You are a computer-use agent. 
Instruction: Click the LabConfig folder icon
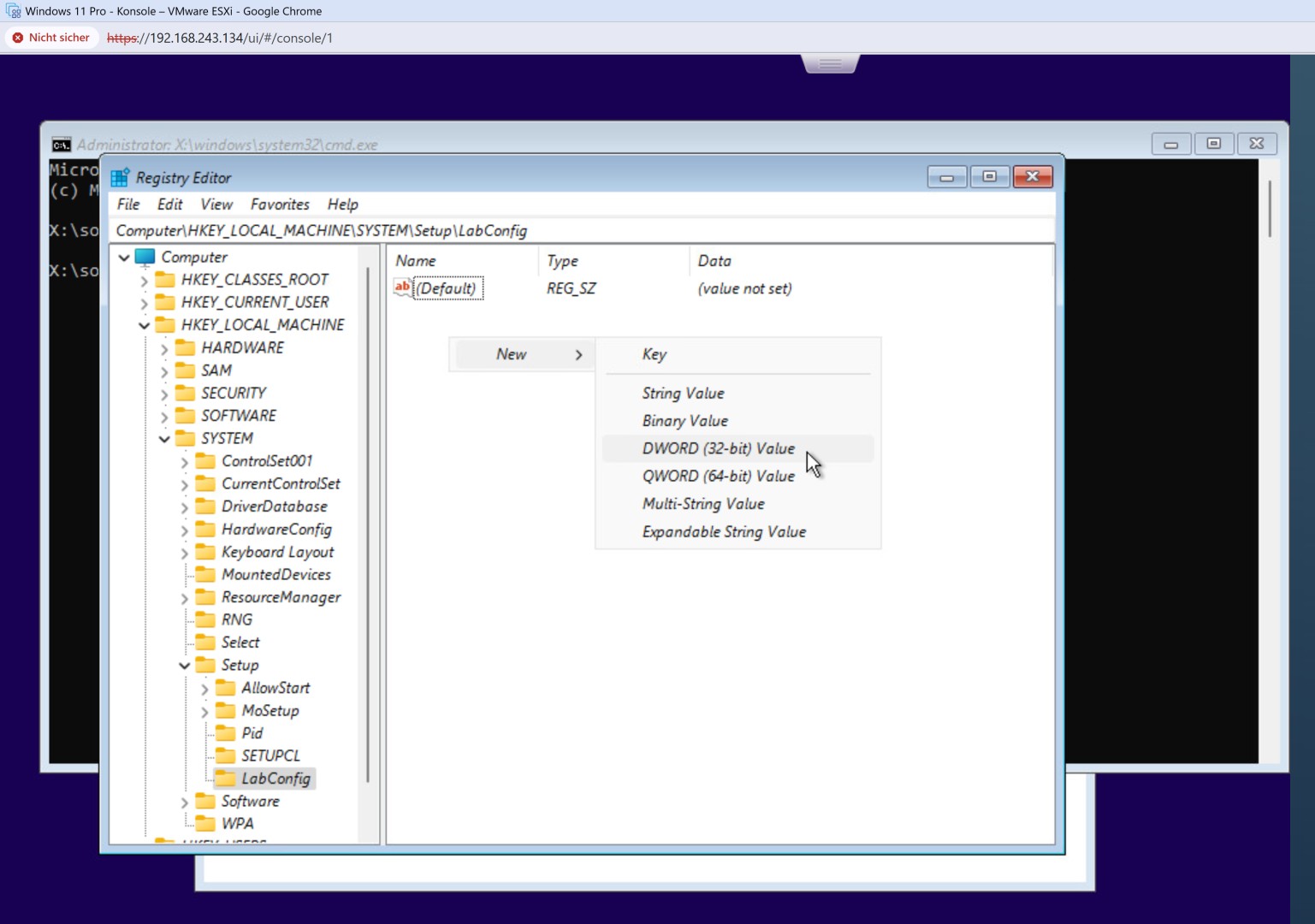coord(225,779)
